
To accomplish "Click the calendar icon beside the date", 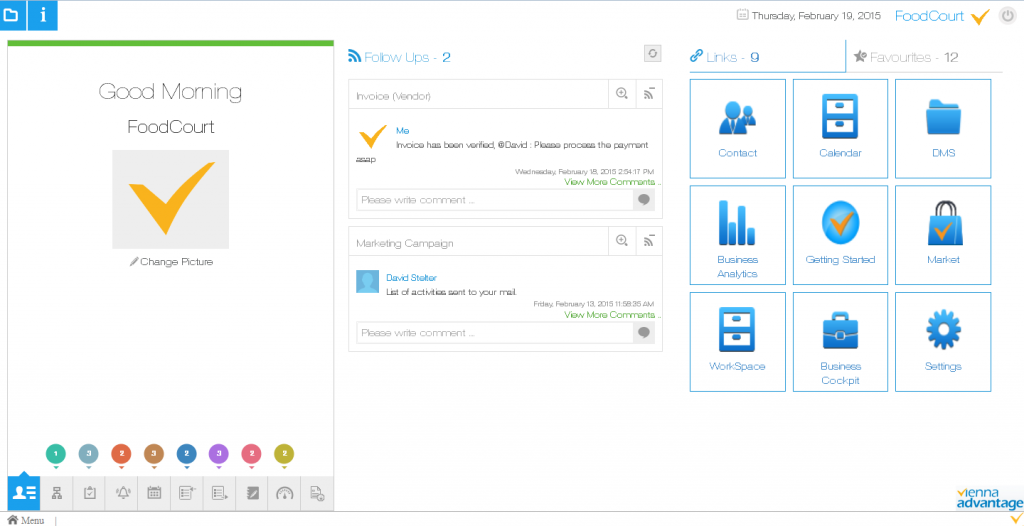I will click(x=742, y=14).
